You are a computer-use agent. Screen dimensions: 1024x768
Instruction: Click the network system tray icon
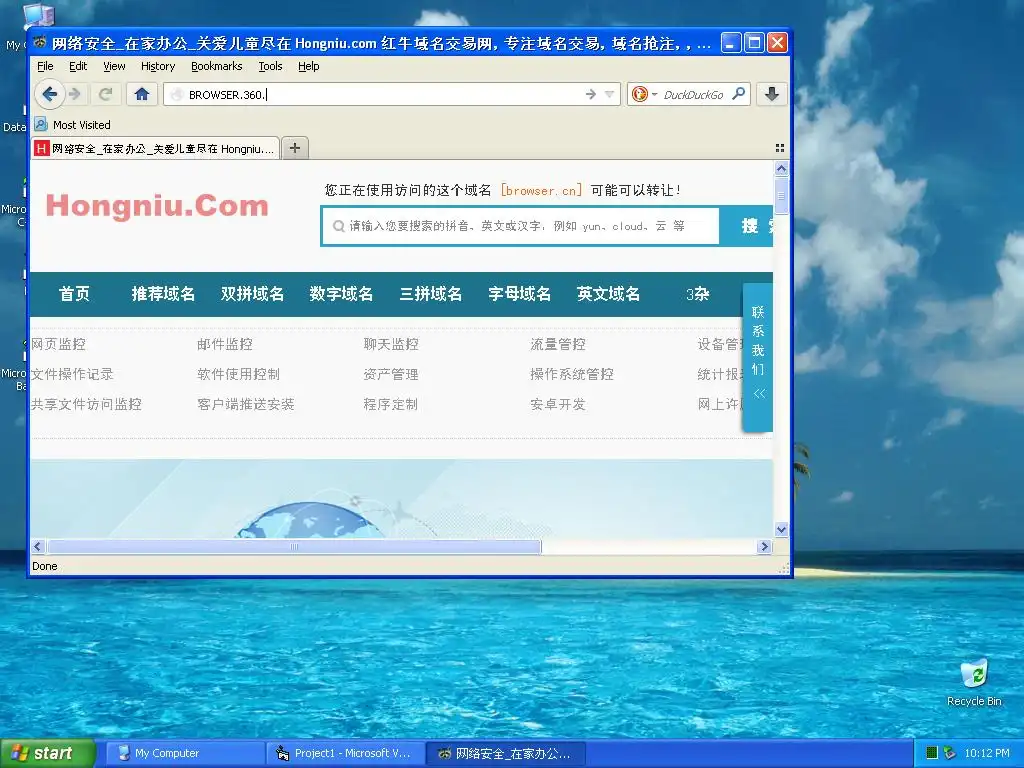coord(949,753)
